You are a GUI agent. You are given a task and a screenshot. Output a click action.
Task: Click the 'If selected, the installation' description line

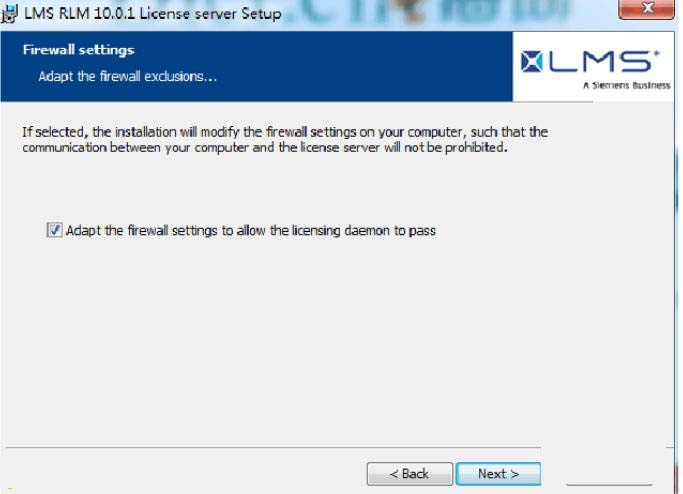point(285,132)
